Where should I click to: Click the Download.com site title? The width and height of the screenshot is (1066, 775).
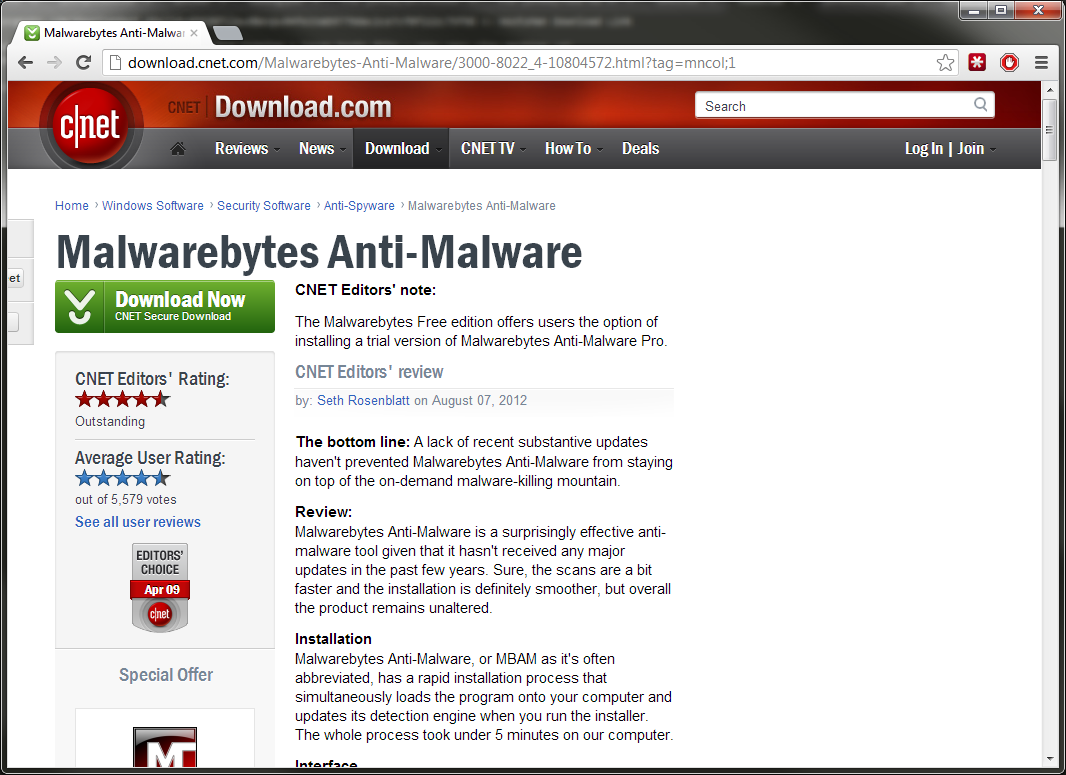303,107
